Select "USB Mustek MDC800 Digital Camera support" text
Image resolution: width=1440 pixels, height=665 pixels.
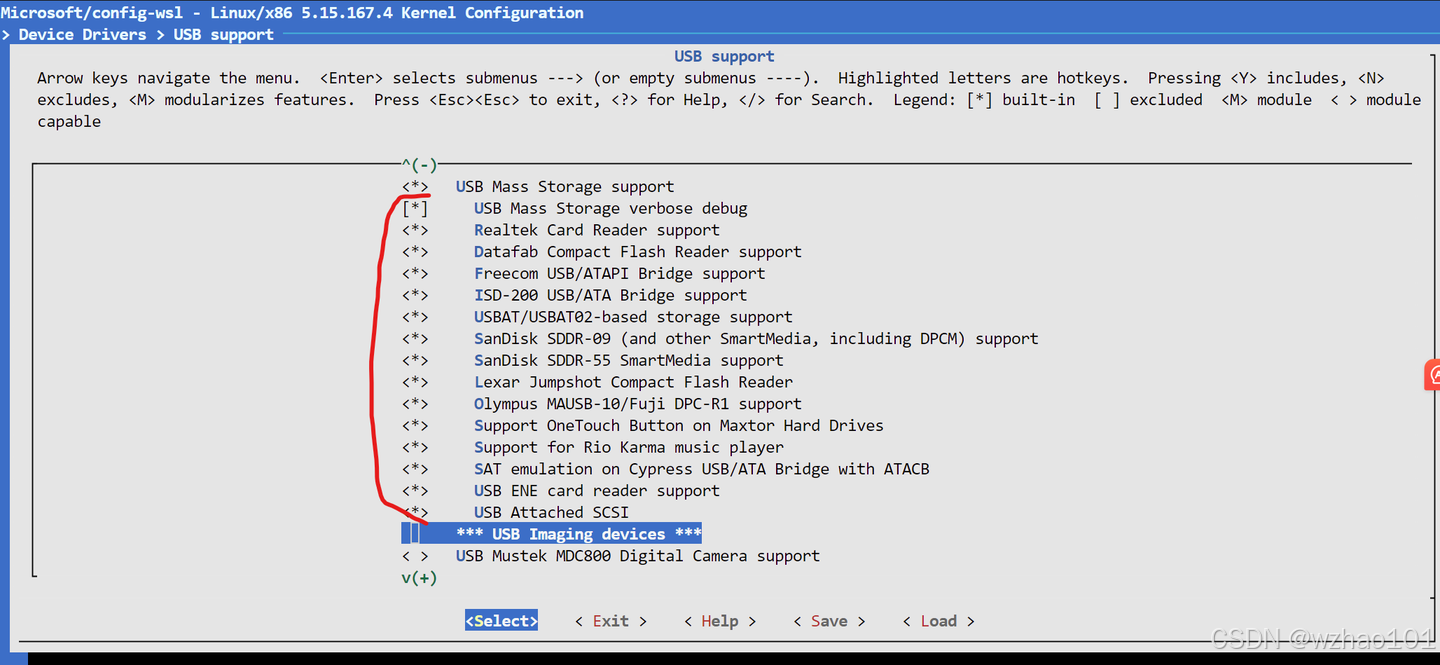coord(638,556)
